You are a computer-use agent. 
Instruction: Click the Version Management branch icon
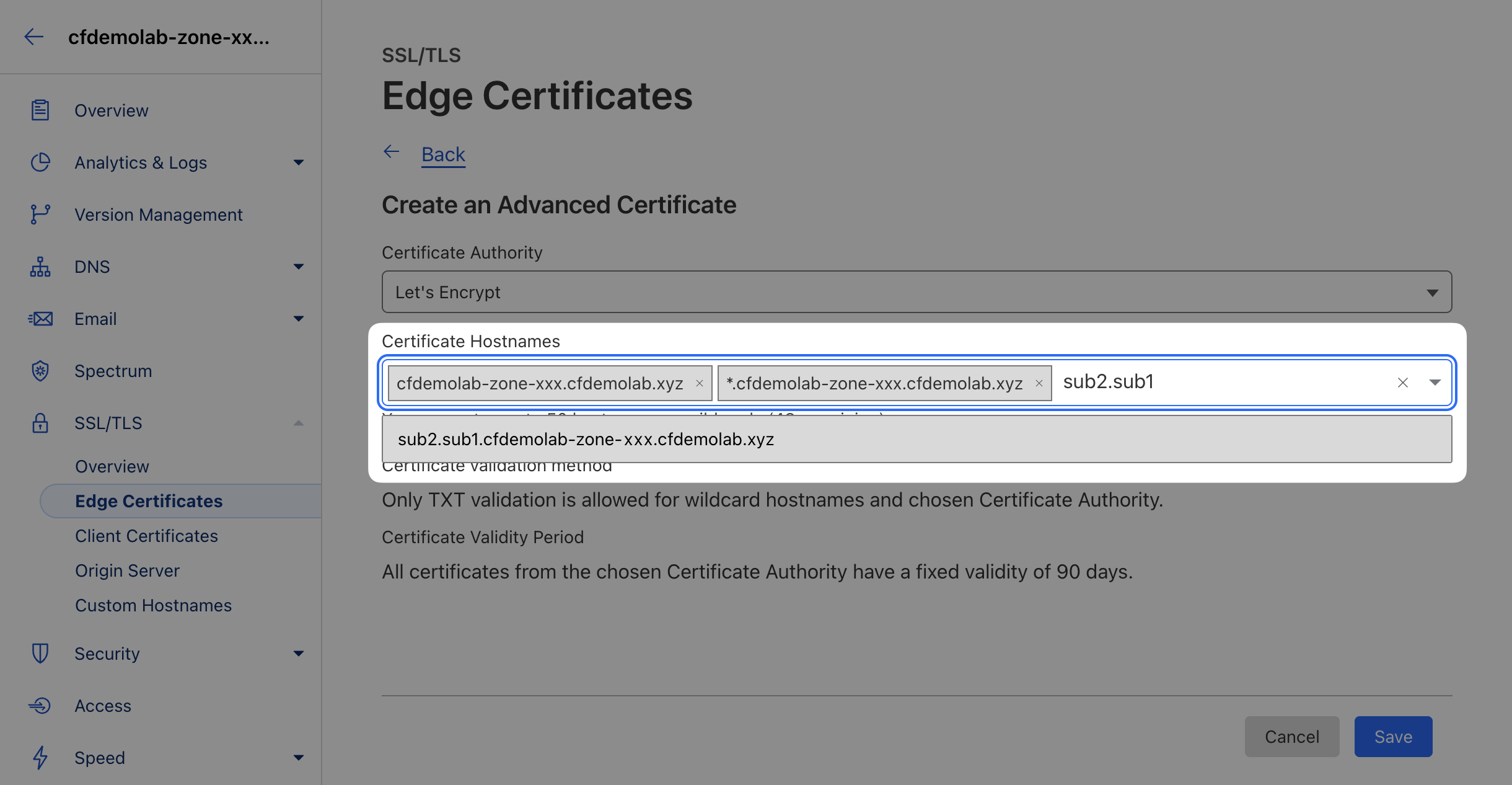click(40, 215)
